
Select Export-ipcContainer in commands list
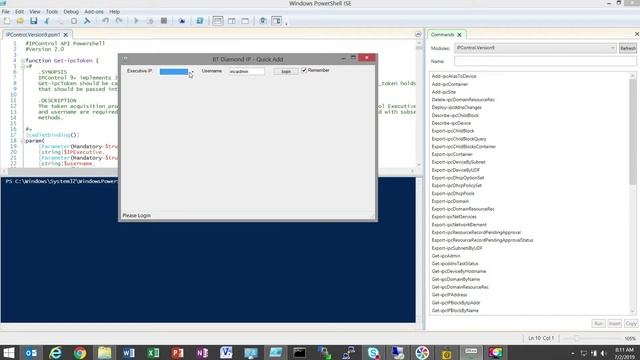coord(452,154)
